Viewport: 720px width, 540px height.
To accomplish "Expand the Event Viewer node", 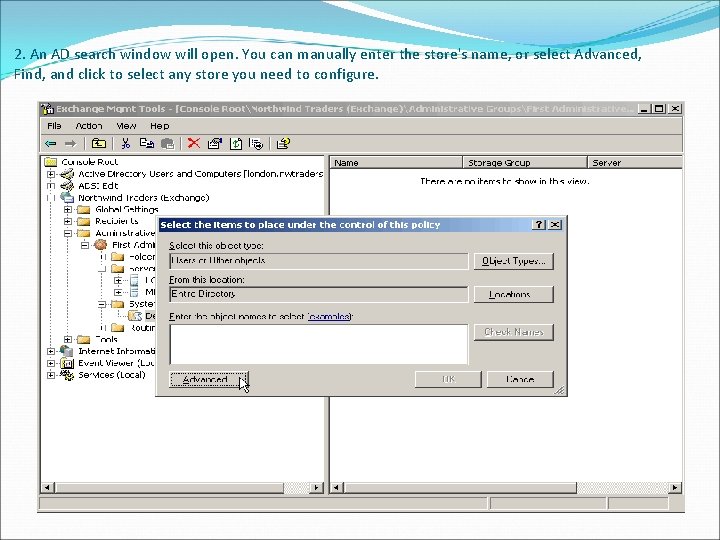I will (51, 363).
